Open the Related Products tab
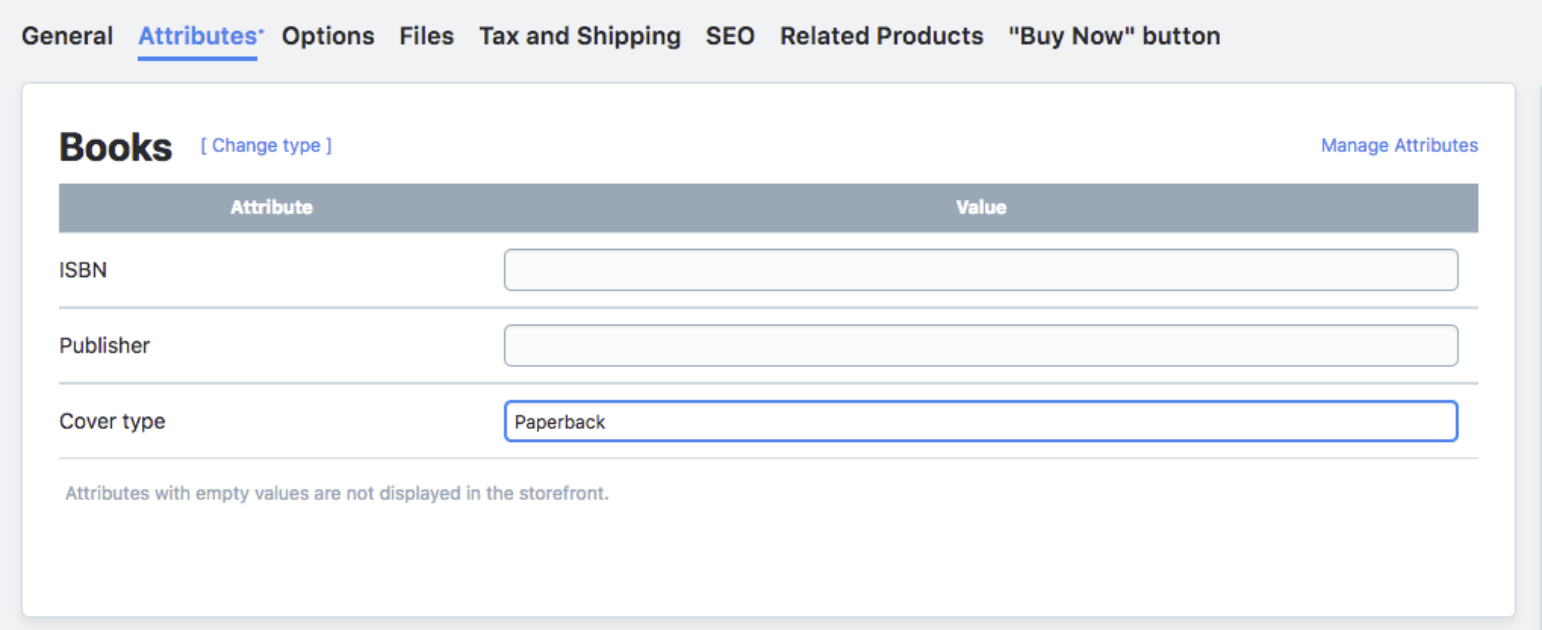The height and width of the screenshot is (630, 1542). [x=882, y=36]
